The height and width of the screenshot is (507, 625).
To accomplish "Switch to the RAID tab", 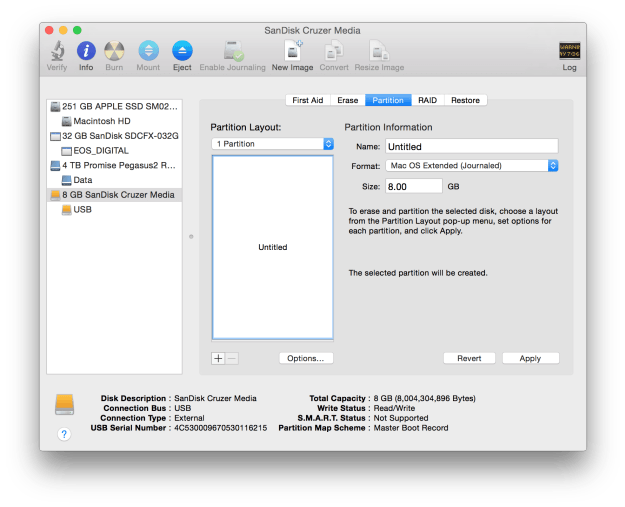I will click(428, 100).
